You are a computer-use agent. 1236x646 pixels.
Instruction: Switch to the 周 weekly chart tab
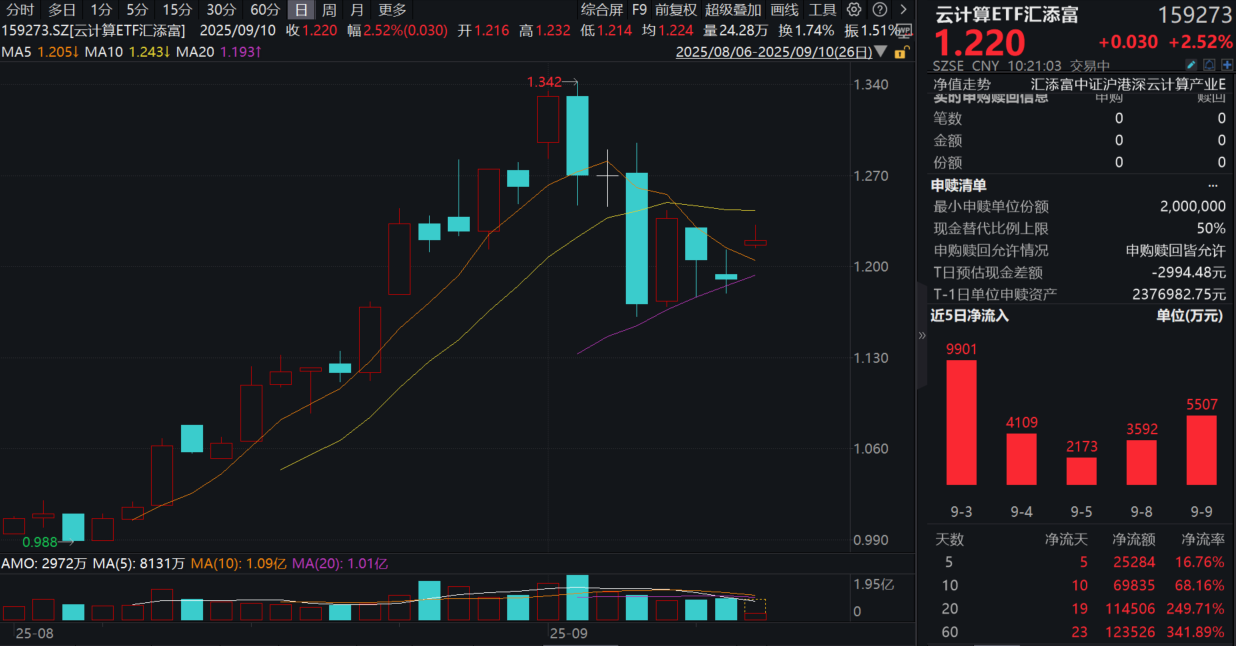pos(328,10)
